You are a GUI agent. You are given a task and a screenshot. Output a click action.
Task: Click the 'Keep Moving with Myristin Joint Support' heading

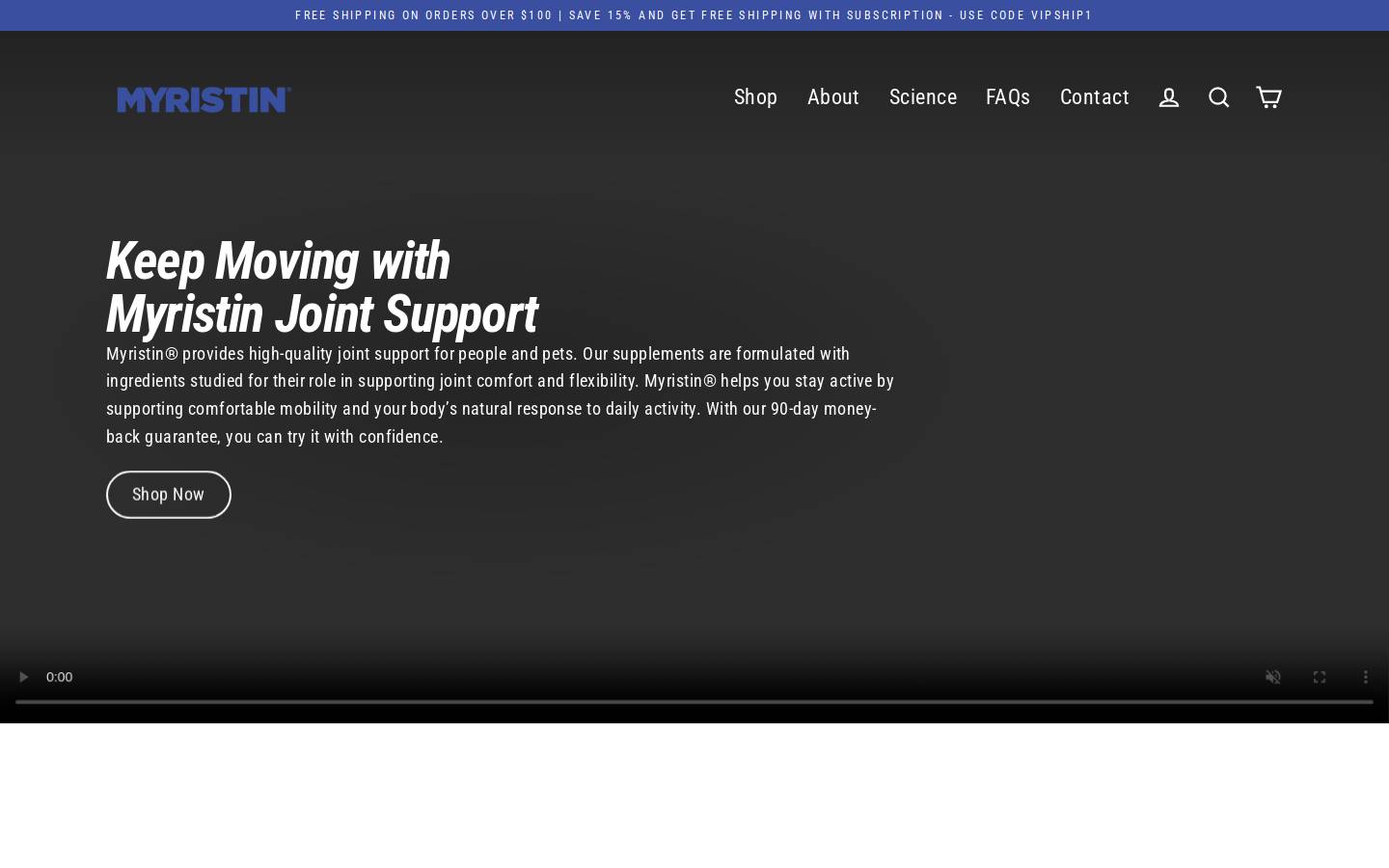[x=321, y=287]
